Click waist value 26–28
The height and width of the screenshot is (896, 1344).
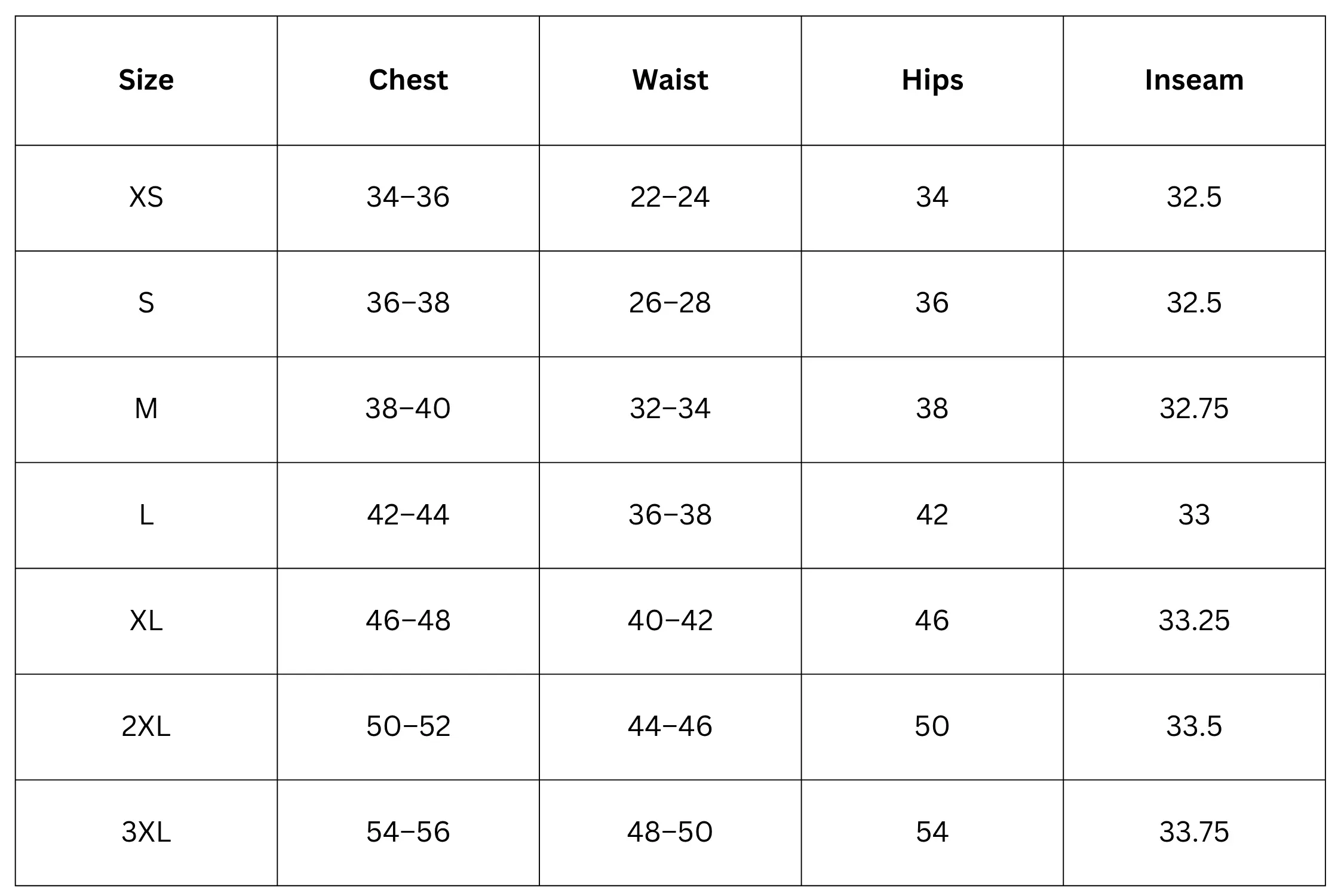pyautogui.click(x=670, y=303)
